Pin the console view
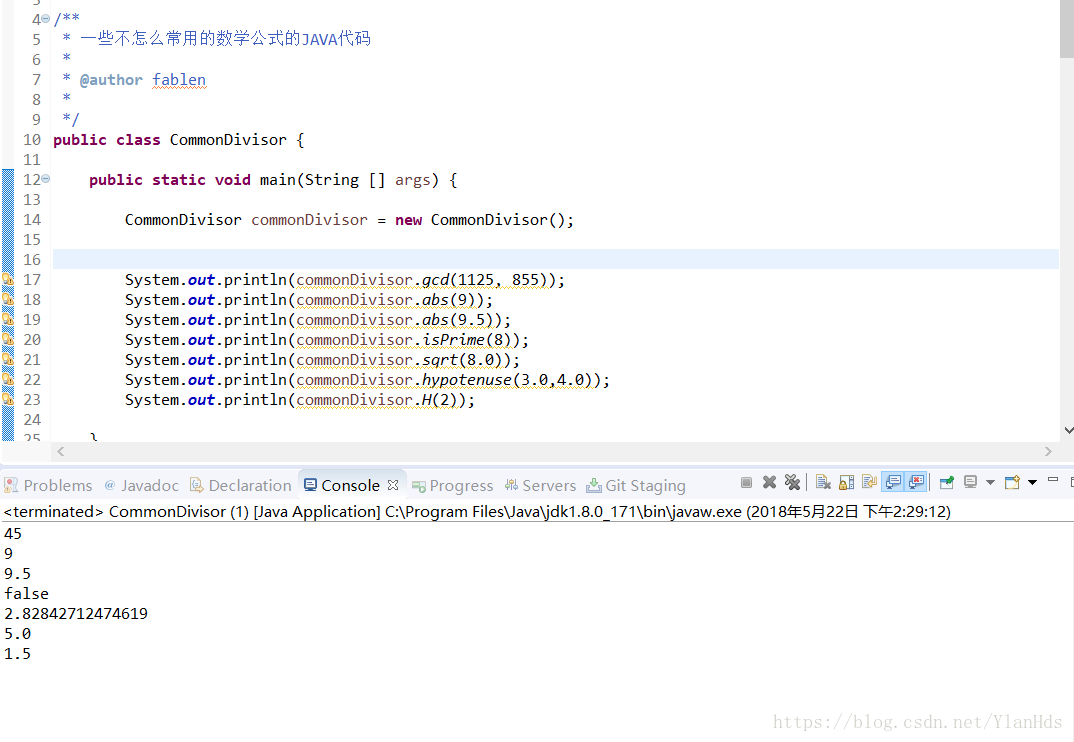 [947, 482]
